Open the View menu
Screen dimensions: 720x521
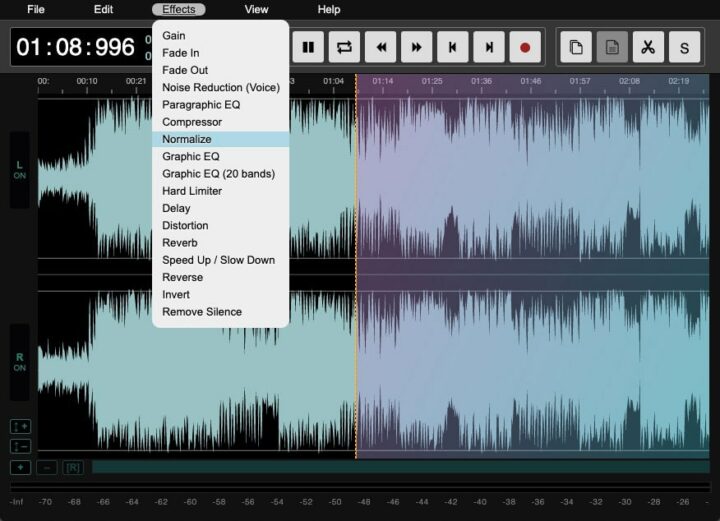[256, 9]
